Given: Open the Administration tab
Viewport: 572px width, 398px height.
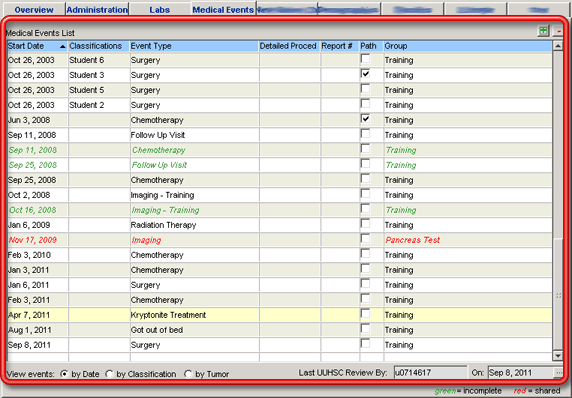Looking at the screenshot, I should pyautogui.click(x=97, y=9).
